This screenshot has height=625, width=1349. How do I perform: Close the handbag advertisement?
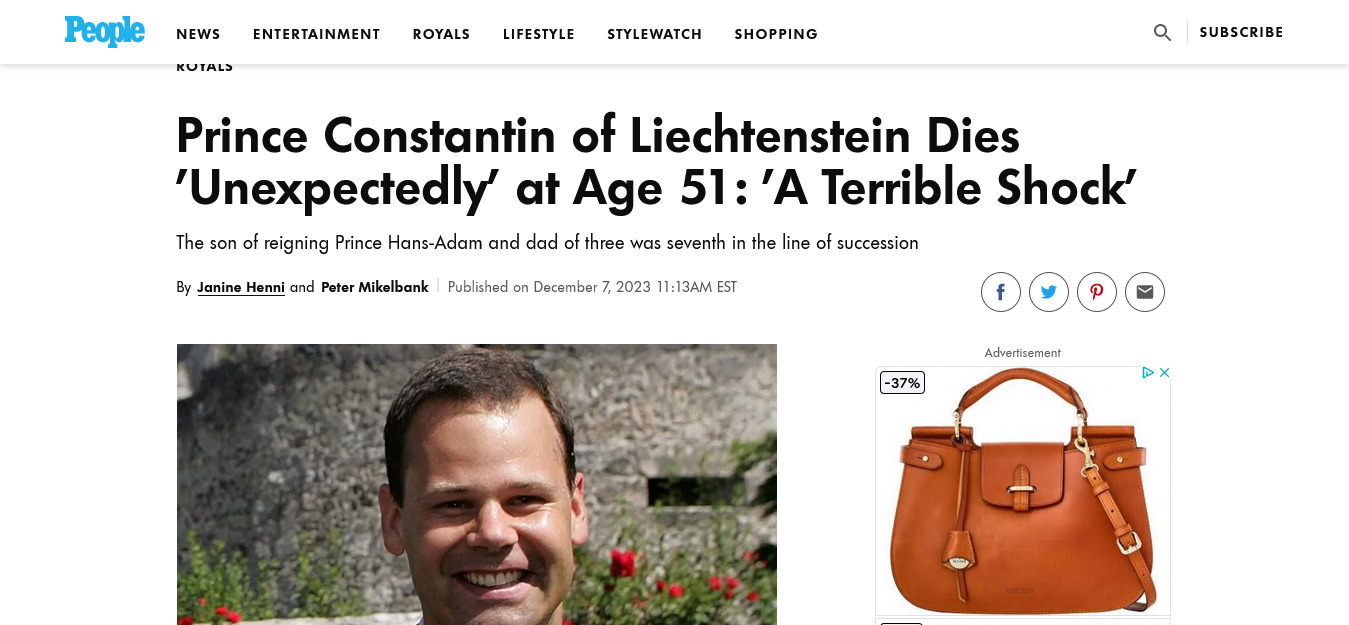(x=1164, y=373)
